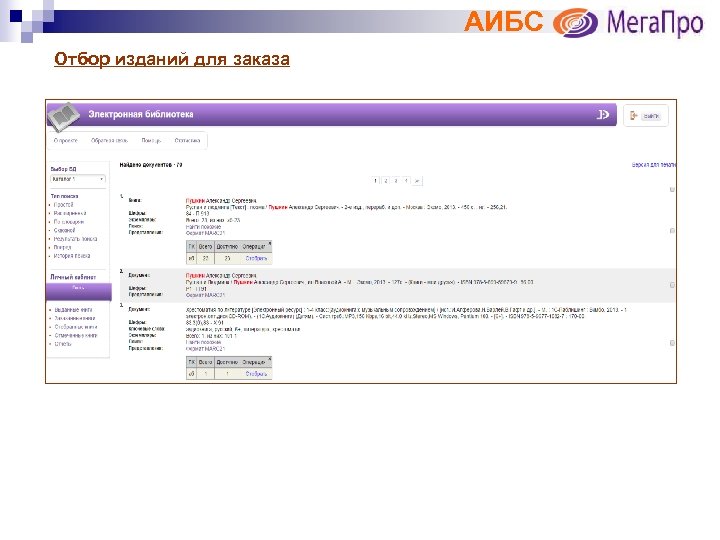Click the Найдено документов results count text
This screenshot has width=720, height=540.
(x=151, y=165)
